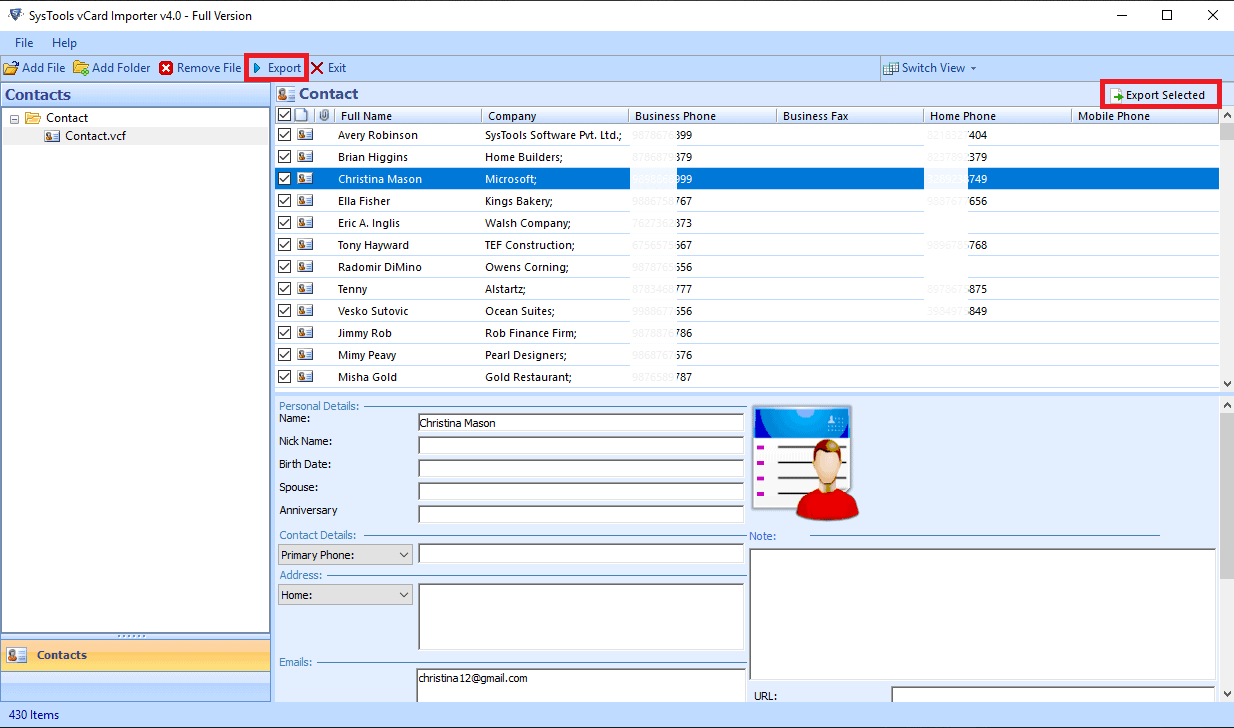Open the Home address type dropdown
The height and width of the screenshot is (728, 1234).
345,595
